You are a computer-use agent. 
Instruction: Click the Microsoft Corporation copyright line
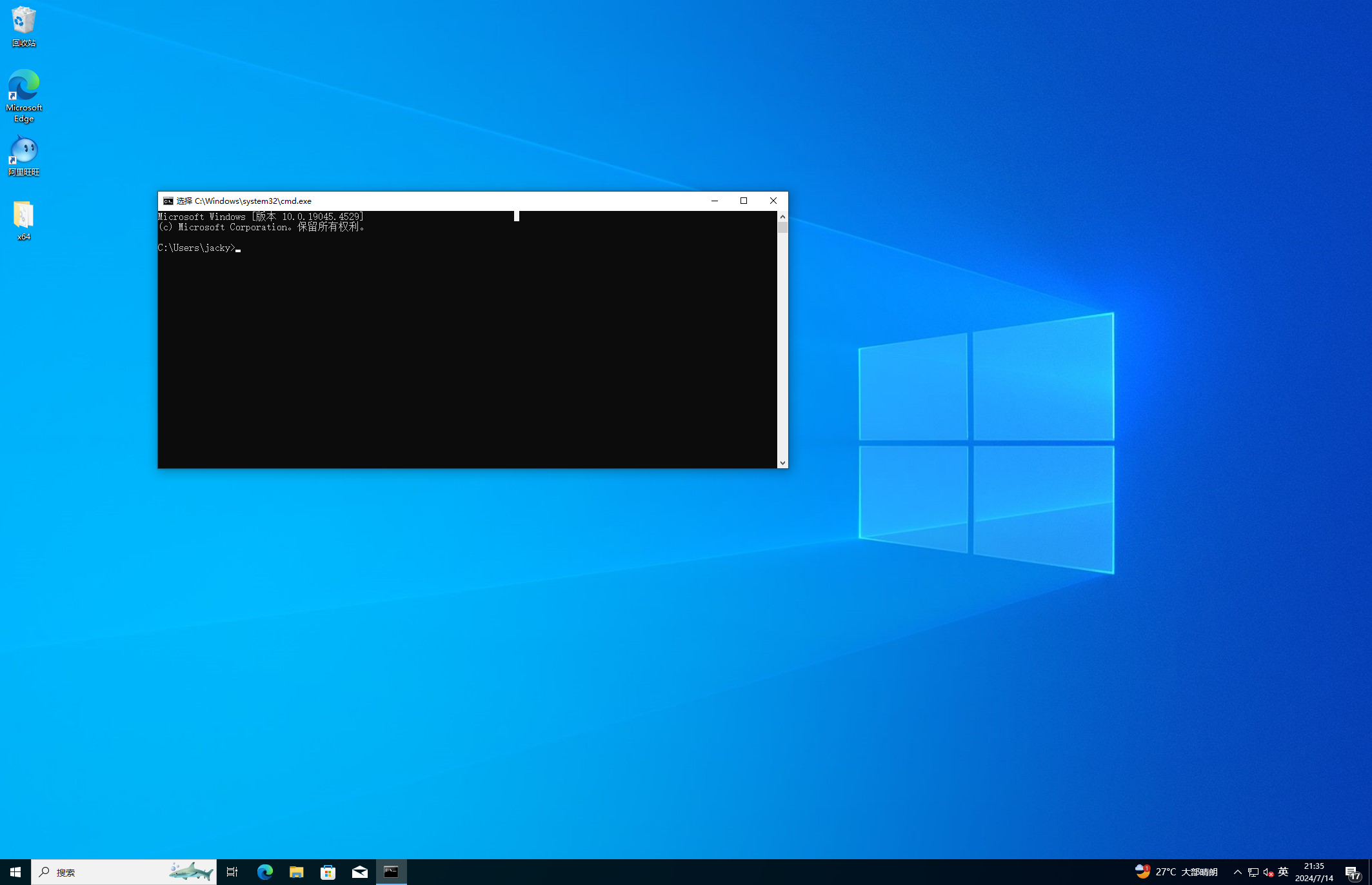pyautogui.click(x=262, y=227)
